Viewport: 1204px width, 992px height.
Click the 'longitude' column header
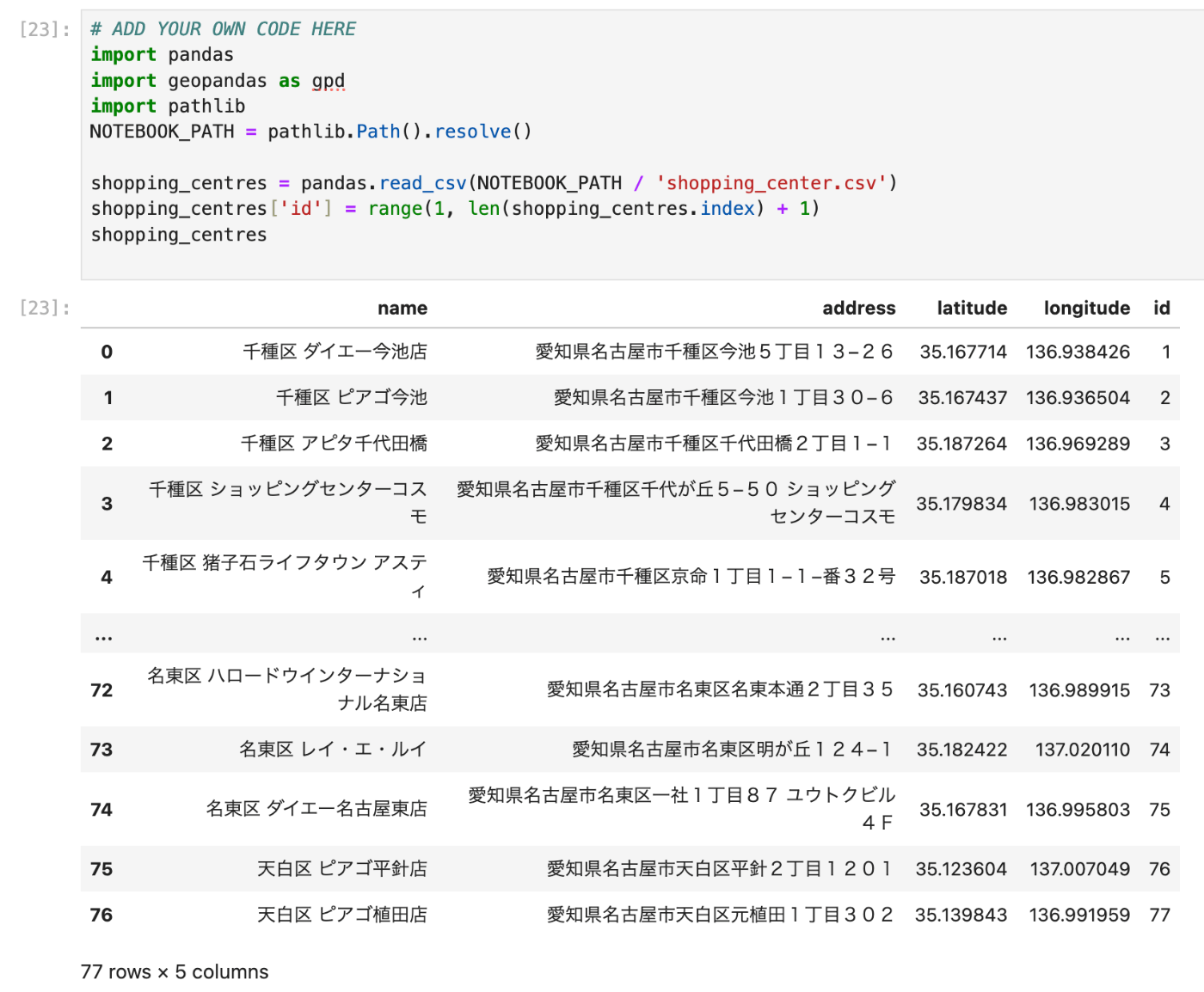(x=1087, y=308)
